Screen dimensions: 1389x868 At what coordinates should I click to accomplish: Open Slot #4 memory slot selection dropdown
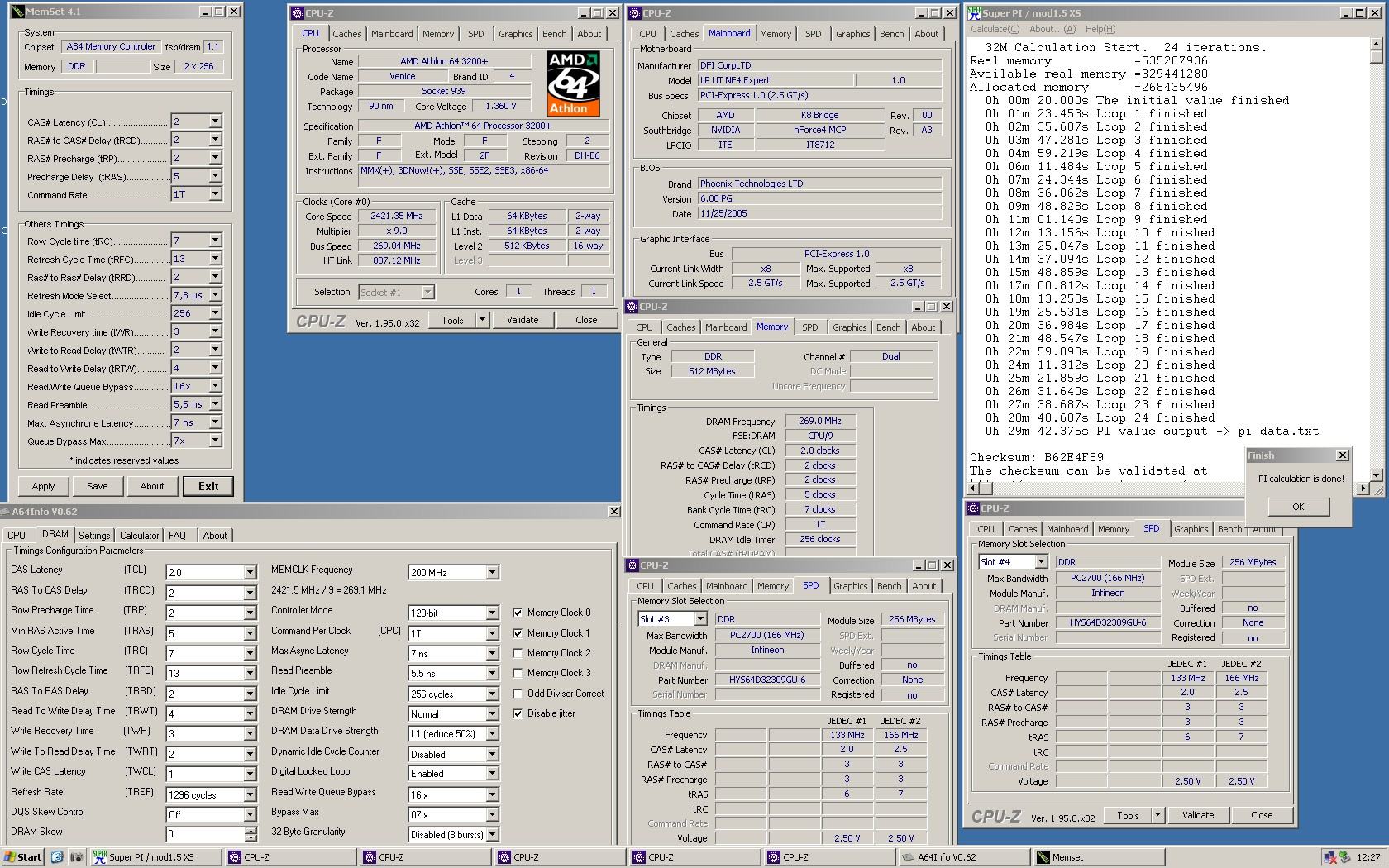pos(1041,562)
